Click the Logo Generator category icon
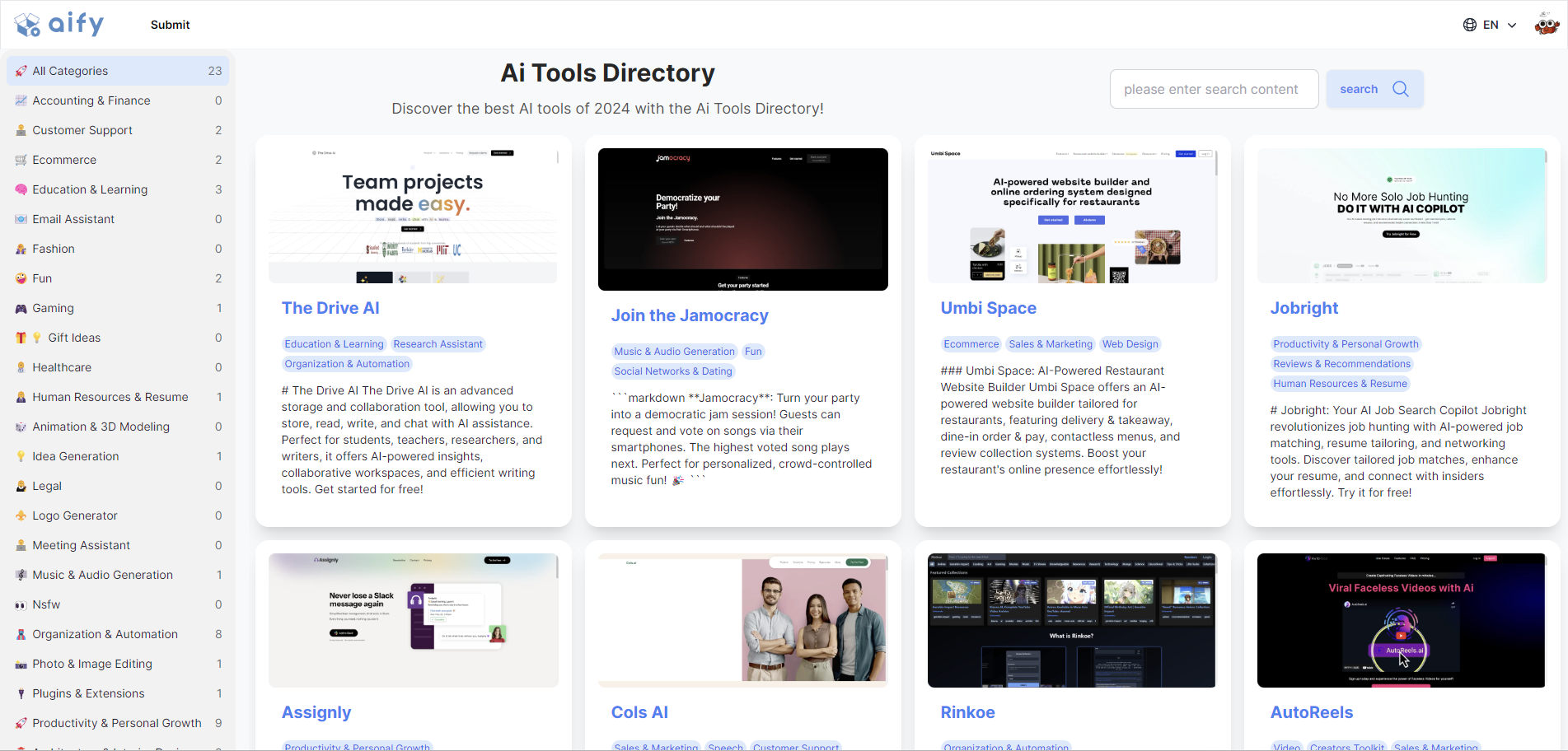The height and width of the screenshot is (751, 1568). [21, 515]
